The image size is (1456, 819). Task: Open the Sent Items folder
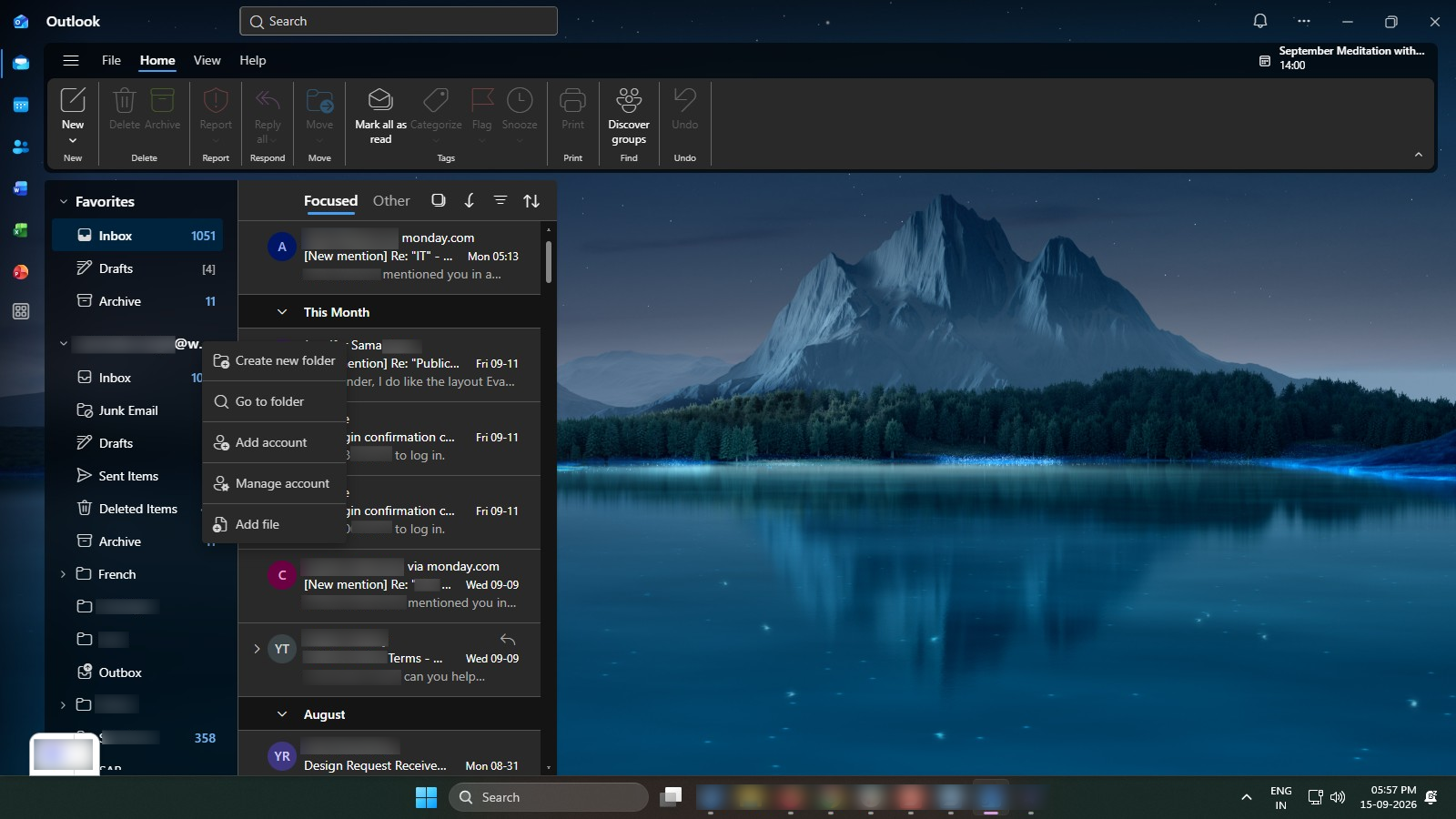pos(127,476)
